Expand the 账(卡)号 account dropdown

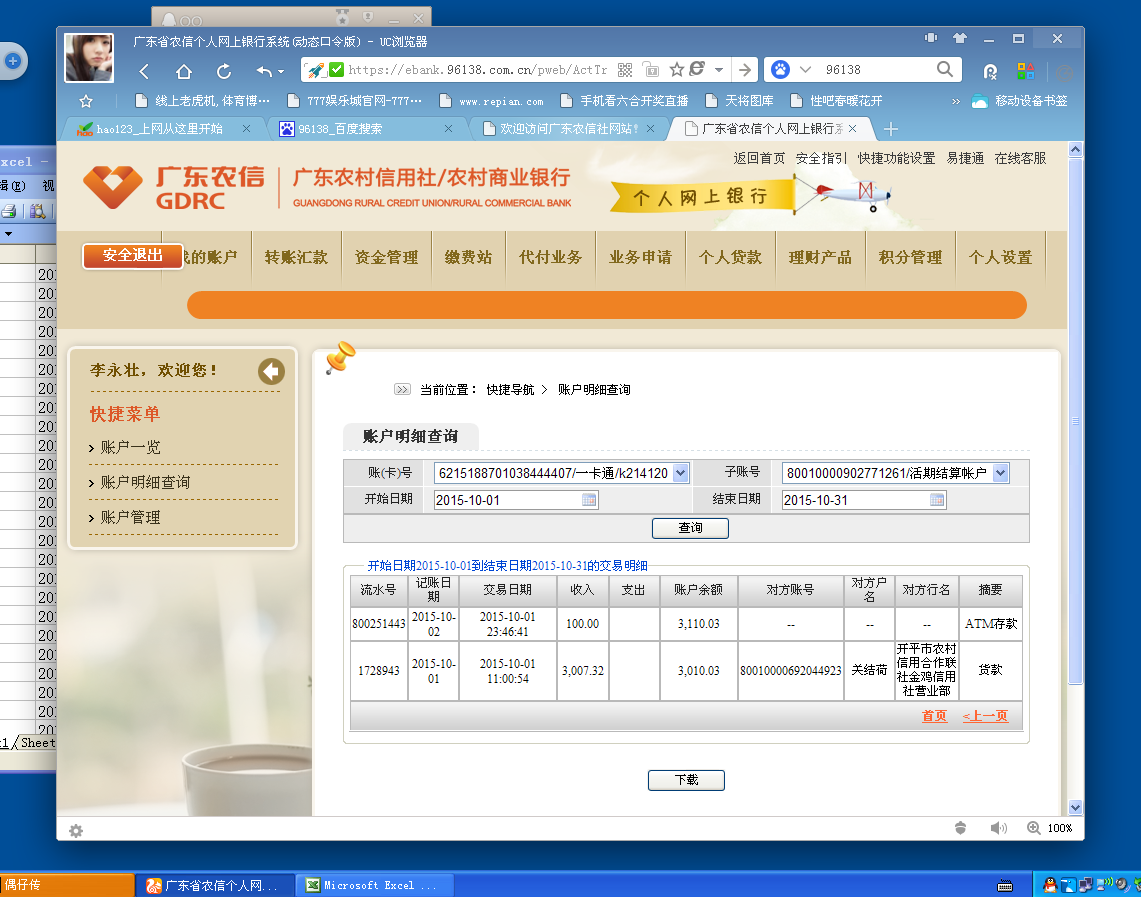pos(681,473)
